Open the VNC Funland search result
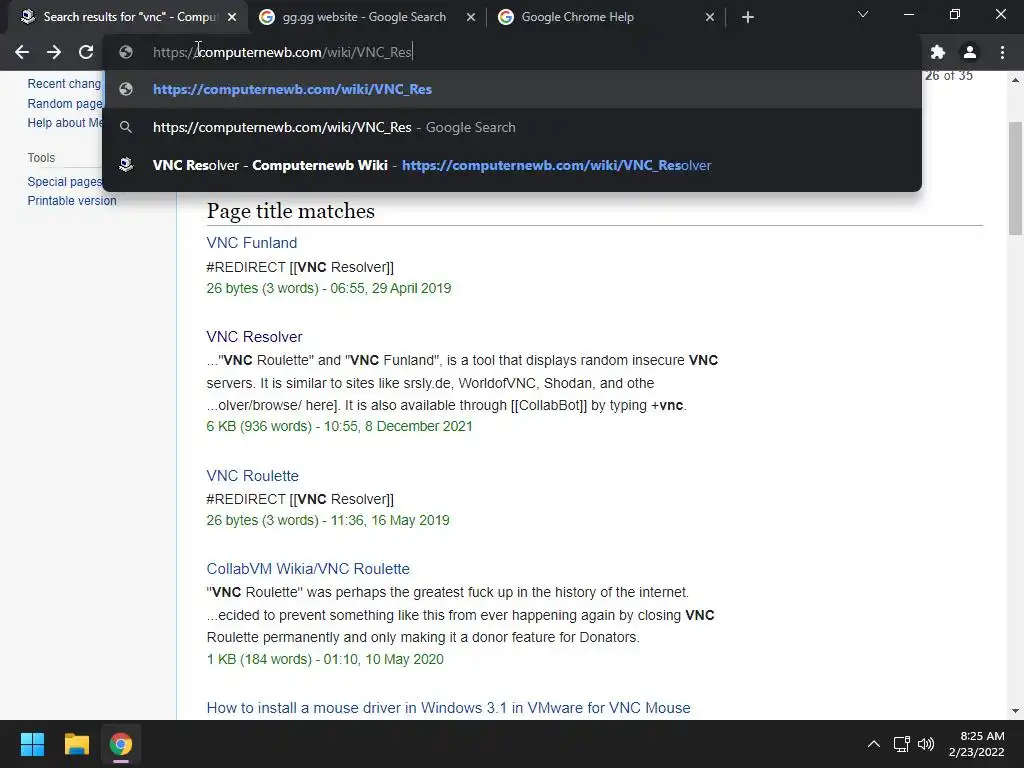 pyautogui.click(x=251, y=243)
